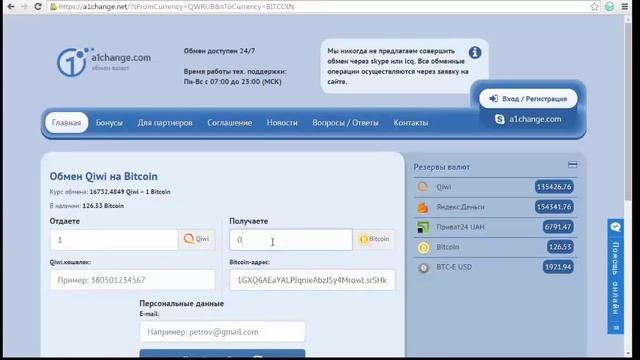
Task: Bookmark page with the star icon
Action: [x=594, y=7]
